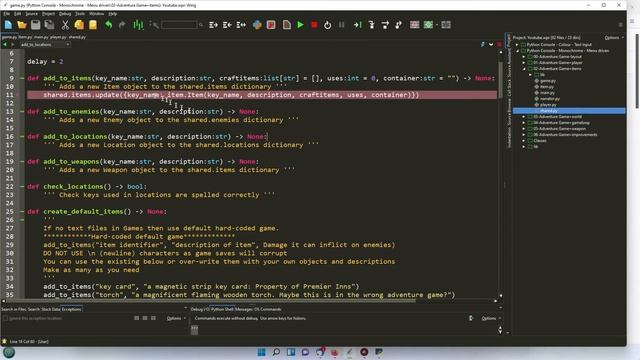The image size is (640, 360).
Task: Click the green grid toolbar icon
Action: 428,25
